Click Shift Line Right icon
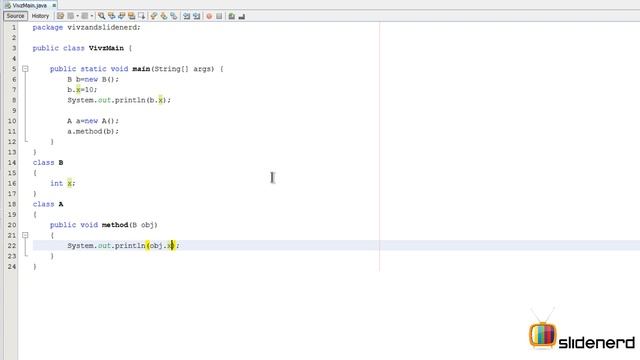The height and width of the screenshot is (360, 640). pyautogui.click(x=197, y=16)
